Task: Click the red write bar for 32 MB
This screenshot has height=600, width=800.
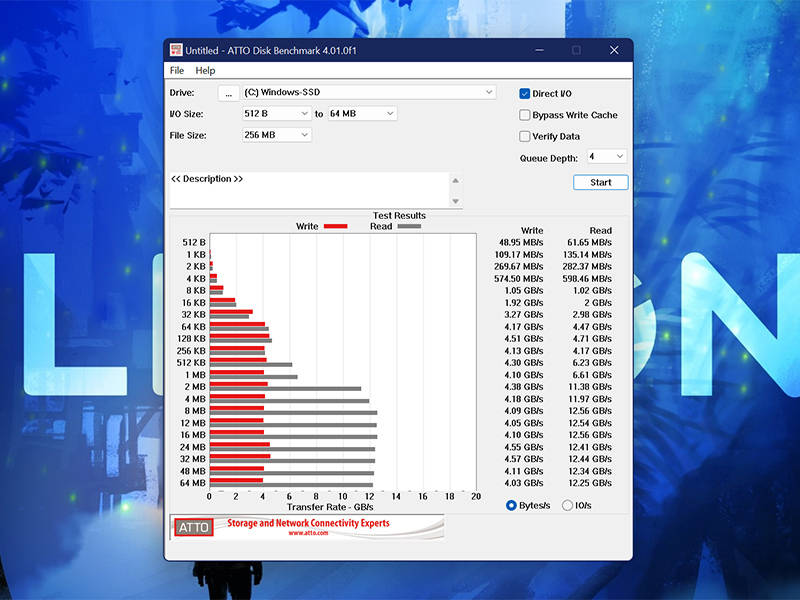Action: click(x=240, y=456)
